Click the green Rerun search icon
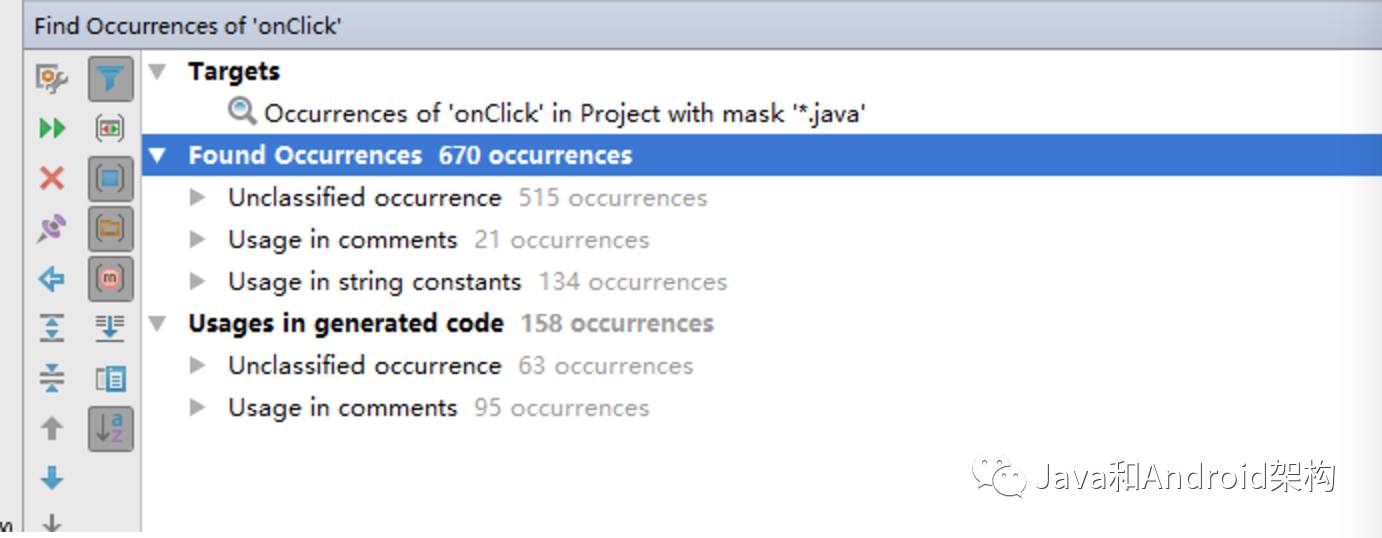 52,128
